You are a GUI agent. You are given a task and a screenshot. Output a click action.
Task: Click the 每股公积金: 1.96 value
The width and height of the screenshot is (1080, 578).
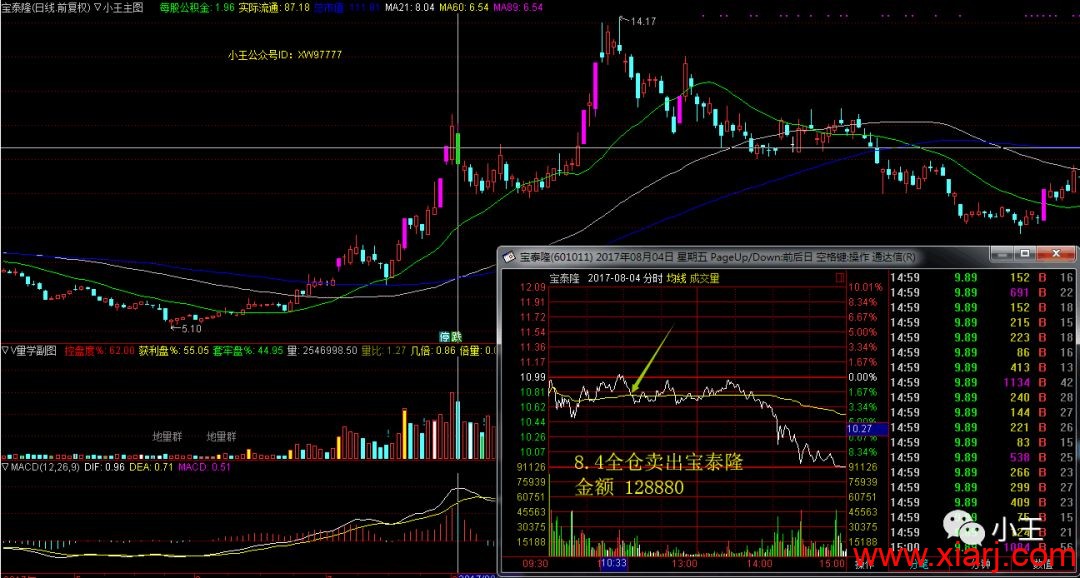(198, 7)
